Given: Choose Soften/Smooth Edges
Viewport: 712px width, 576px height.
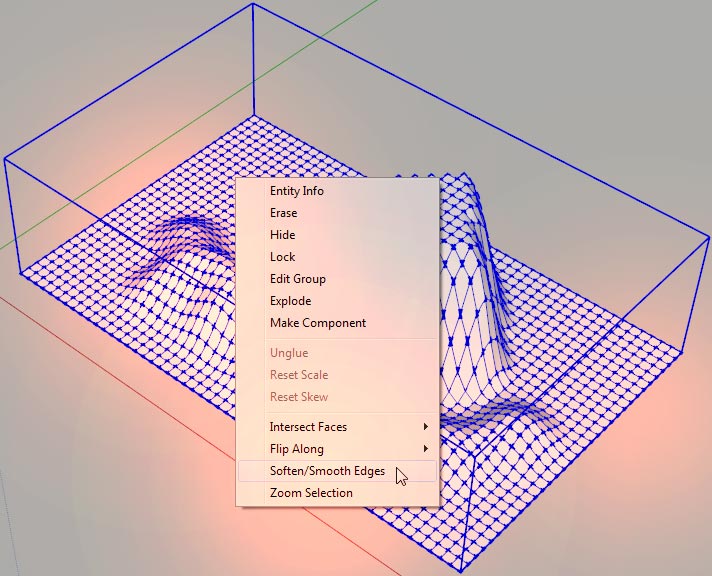Looking at the screenshot, I should (x=337, y=471).
